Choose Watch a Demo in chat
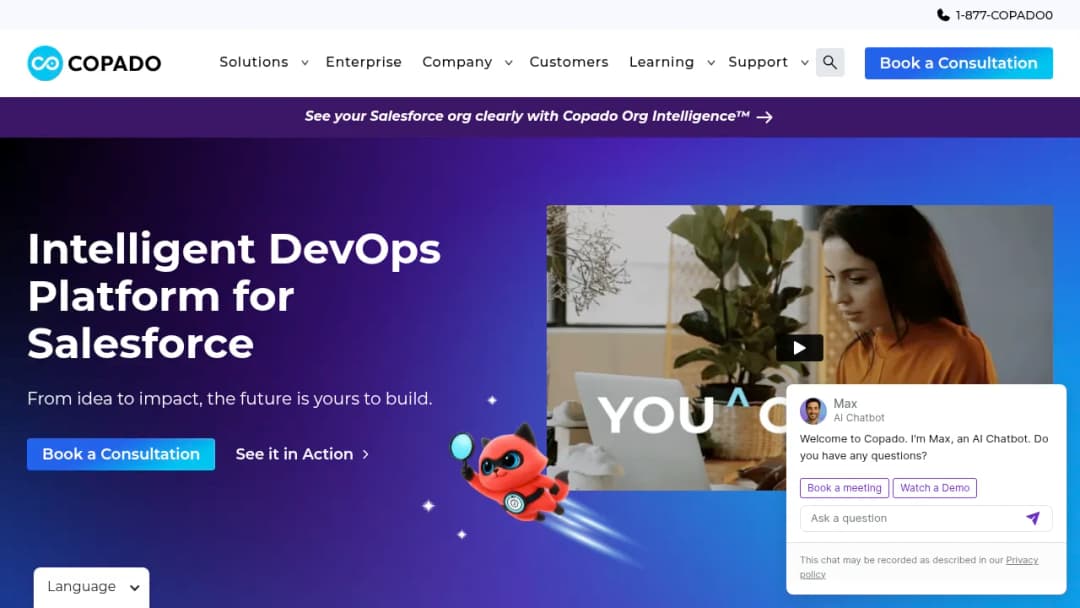Image resolution: width=1080 pixels, height=608 pixels. (935, 488)
